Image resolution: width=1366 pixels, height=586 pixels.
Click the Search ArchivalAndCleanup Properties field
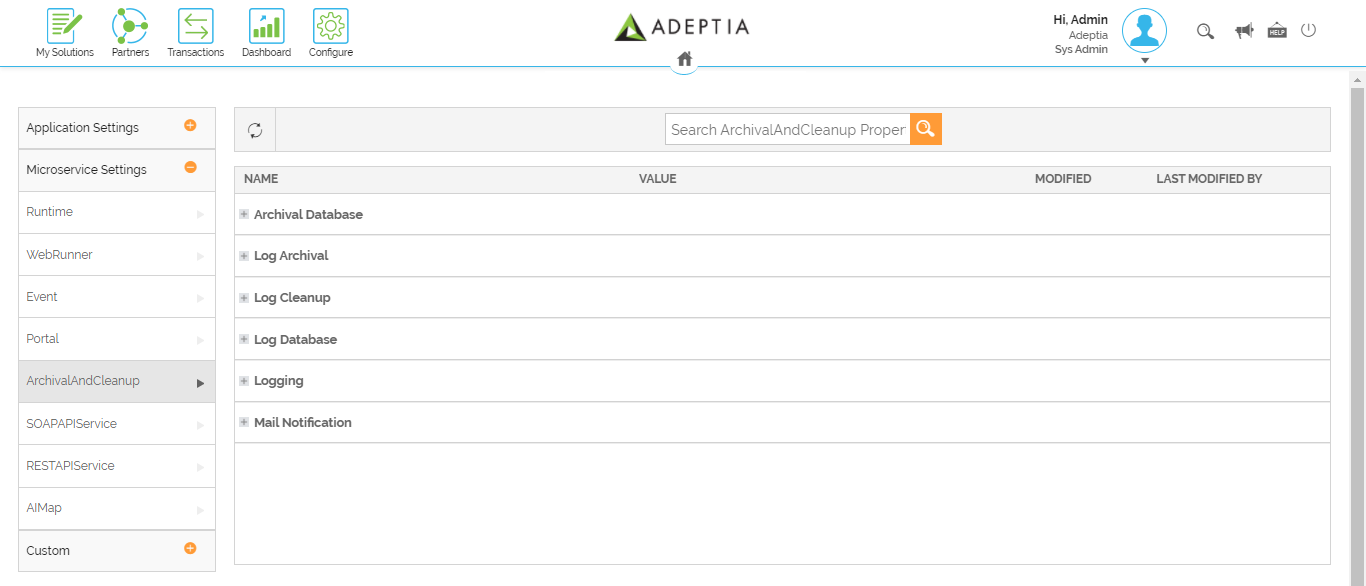(788, 129)
